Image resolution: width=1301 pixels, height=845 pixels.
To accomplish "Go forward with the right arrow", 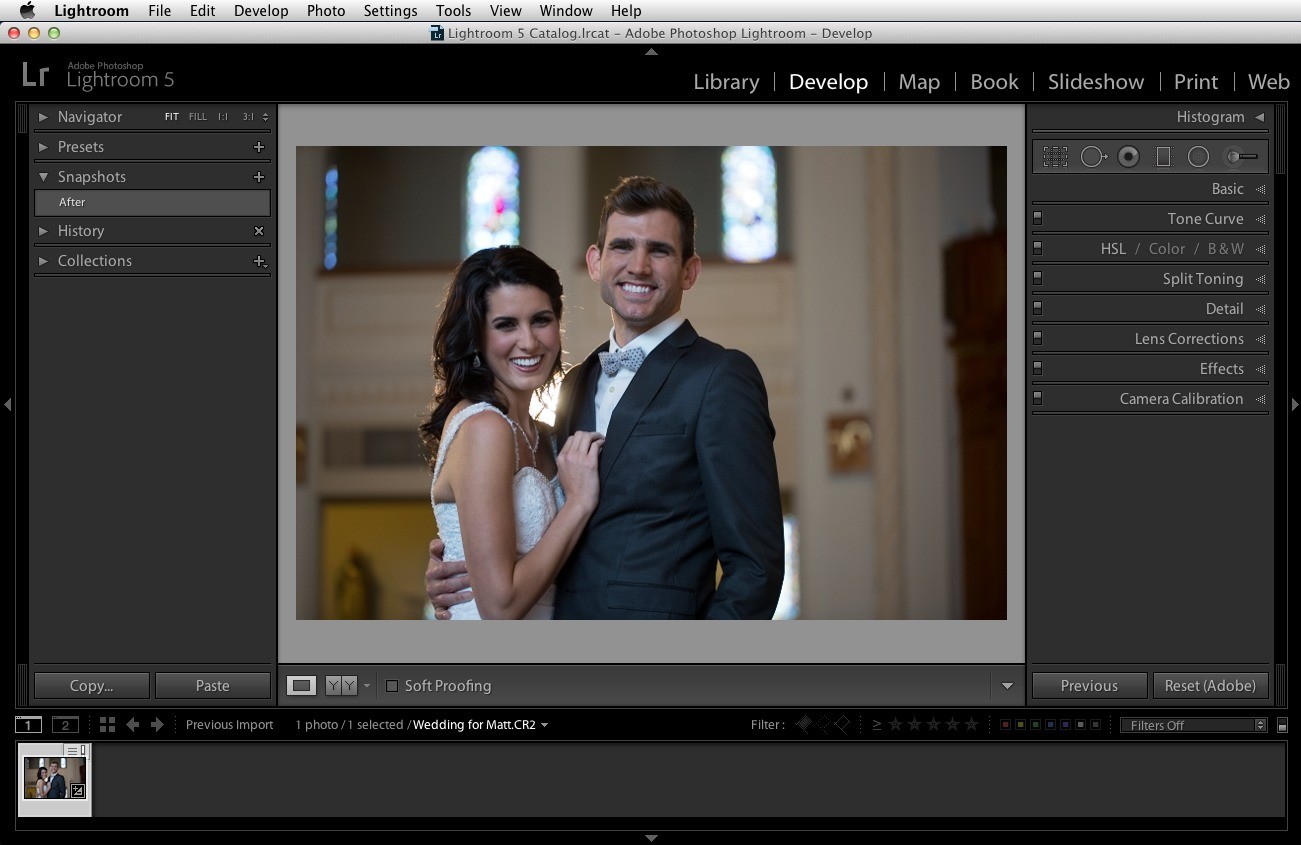I will click(x=157, y=725).
